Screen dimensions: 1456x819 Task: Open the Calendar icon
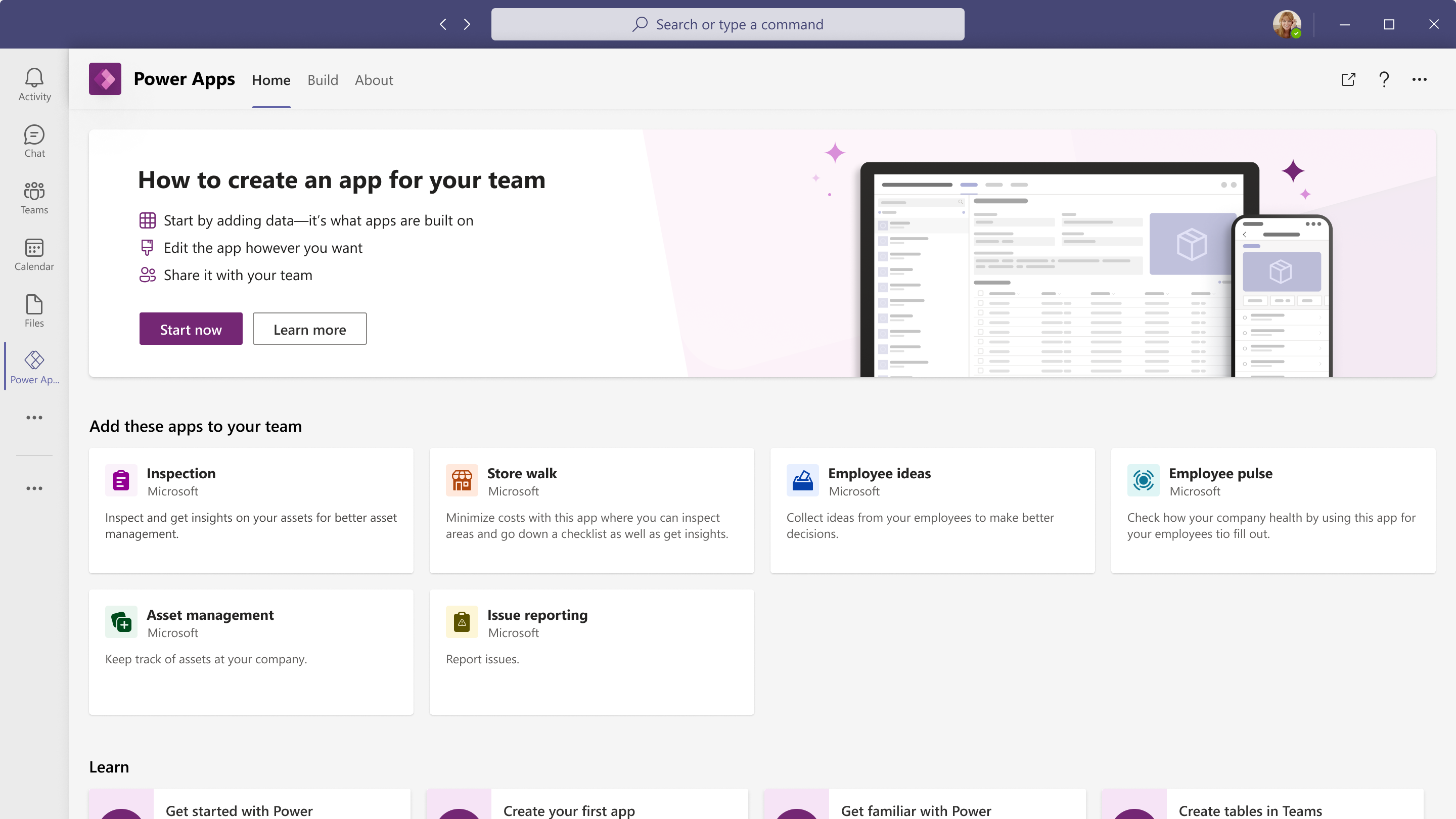pos(34,254)
